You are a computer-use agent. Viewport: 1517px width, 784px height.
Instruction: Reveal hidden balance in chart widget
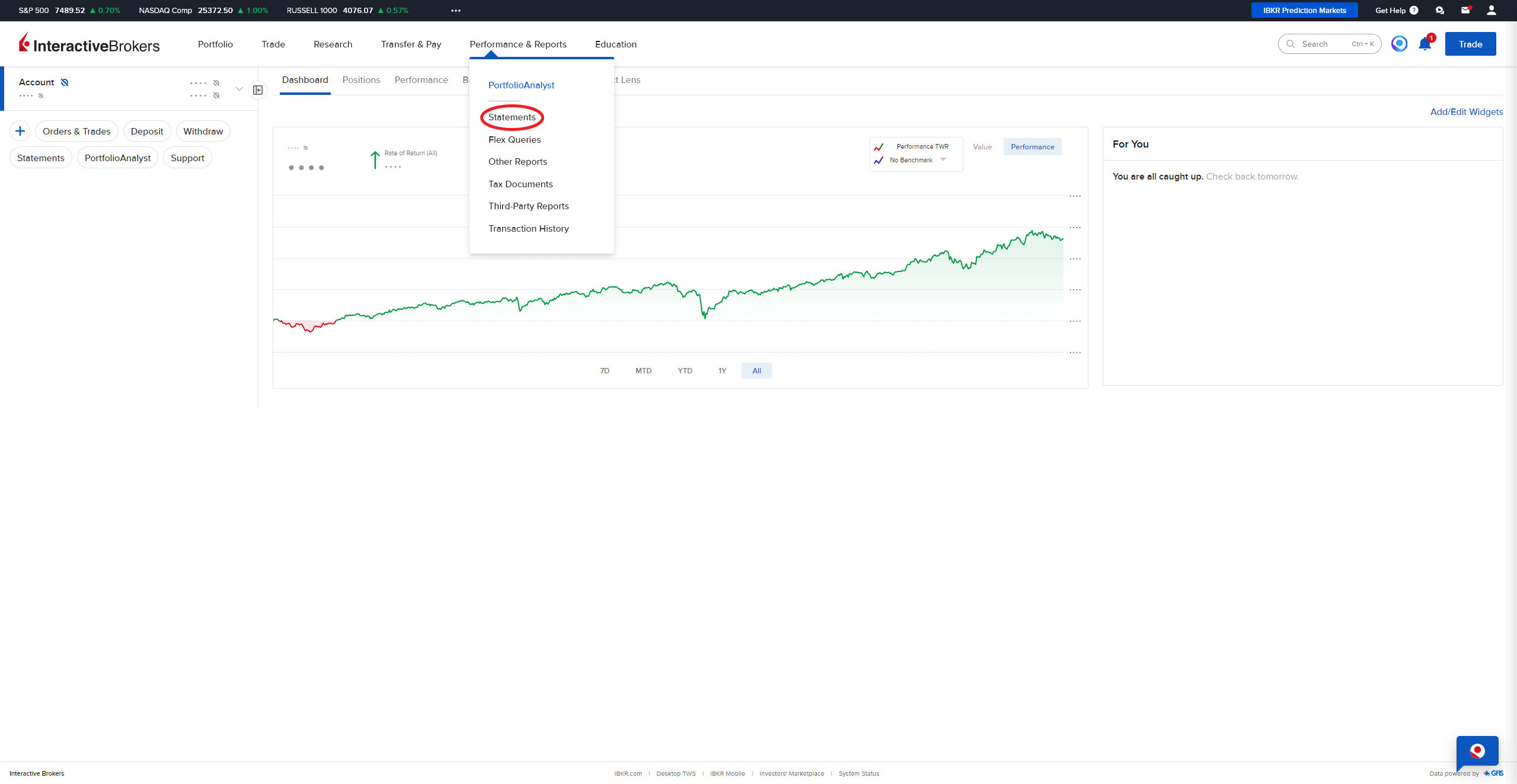pyautogui.click(x=306, y=148)
